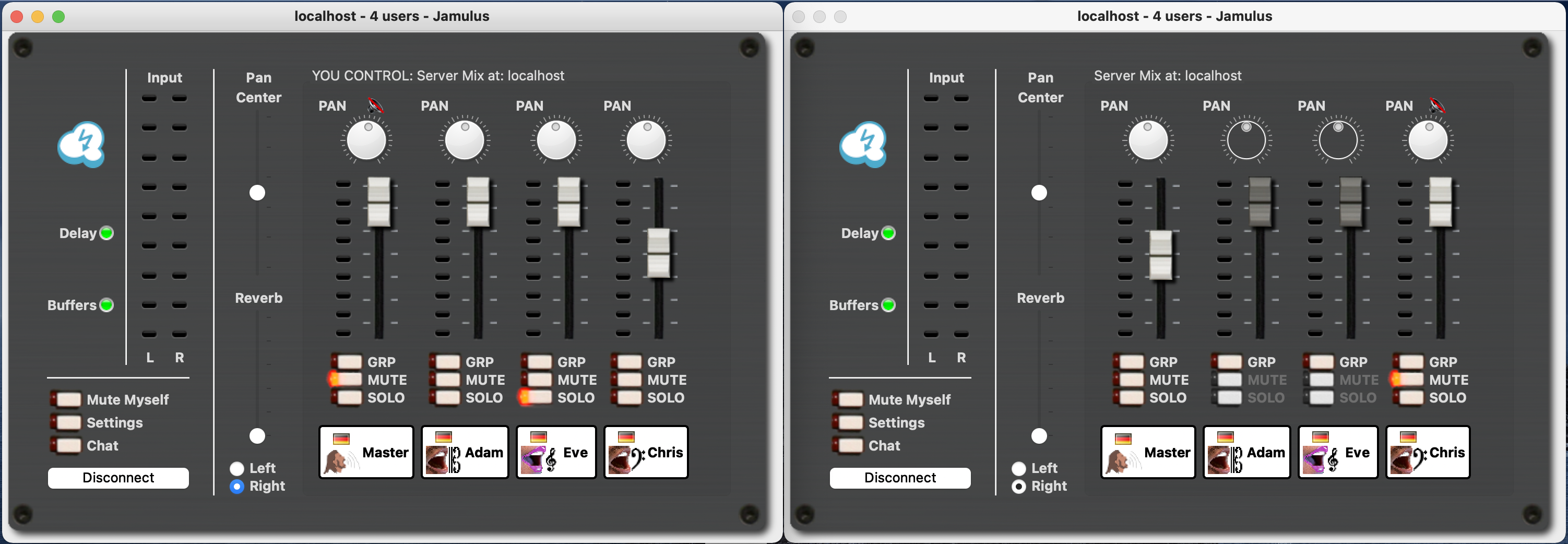Click the green Buffers status LED in right window
Image resolution: width=1568 pixels, height=544 pixels.
point(889,305)
